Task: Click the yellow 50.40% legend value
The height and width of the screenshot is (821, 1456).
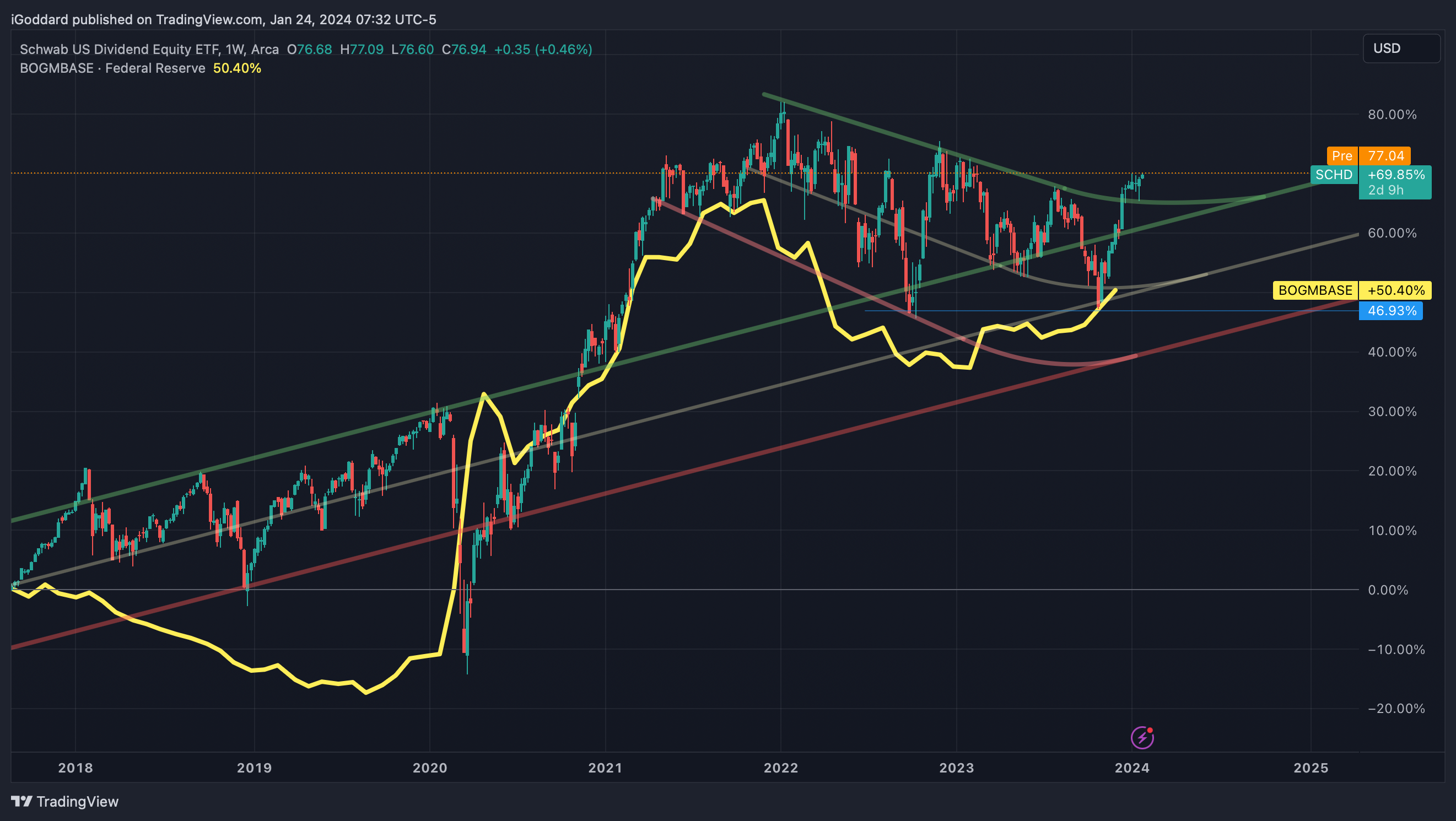Action: coord(237,68)
